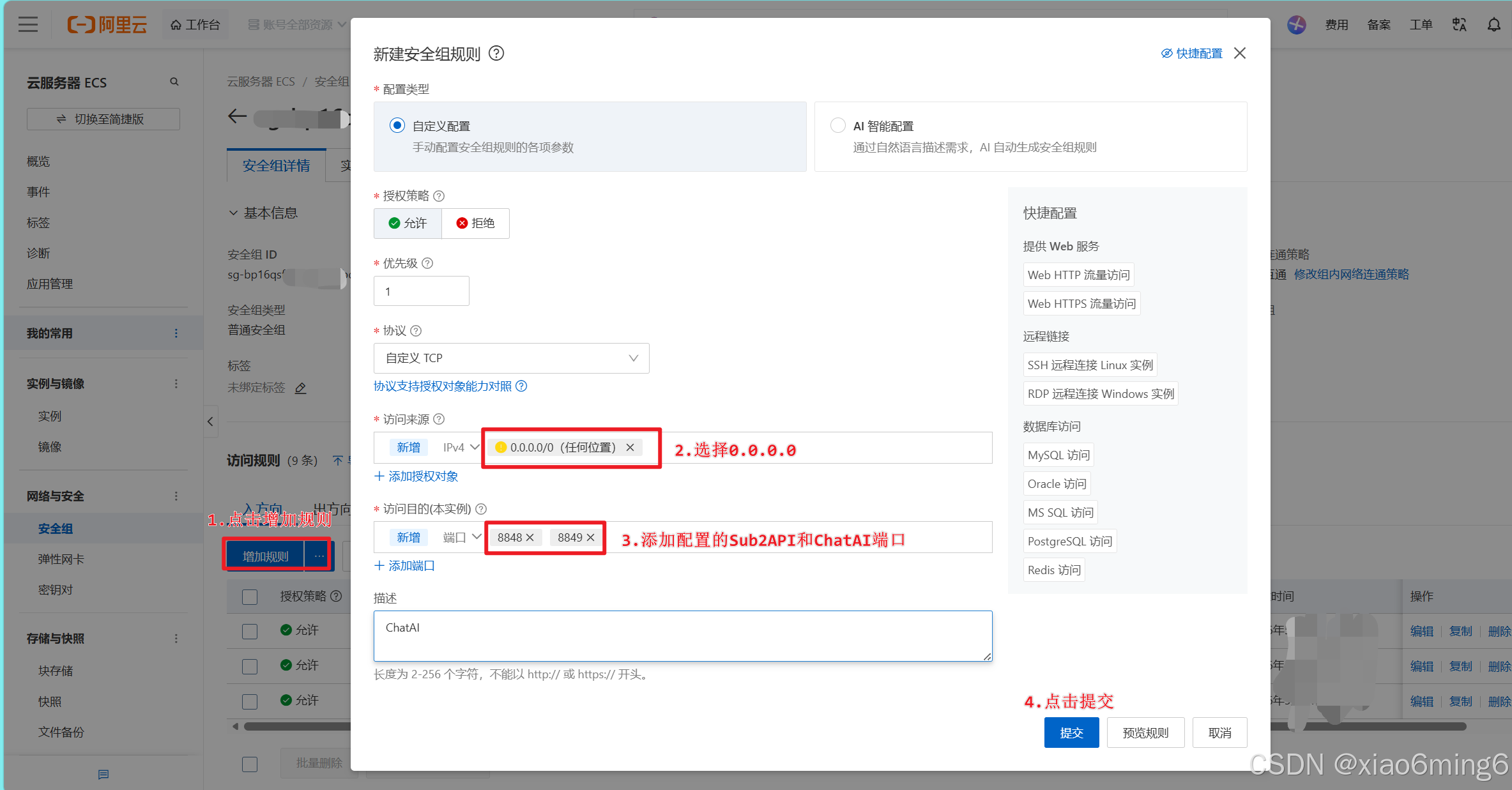The image size is (1512, 790).
Task: Toggle the 快捷配置 panel visibility
Action: tap(1191, 54)
